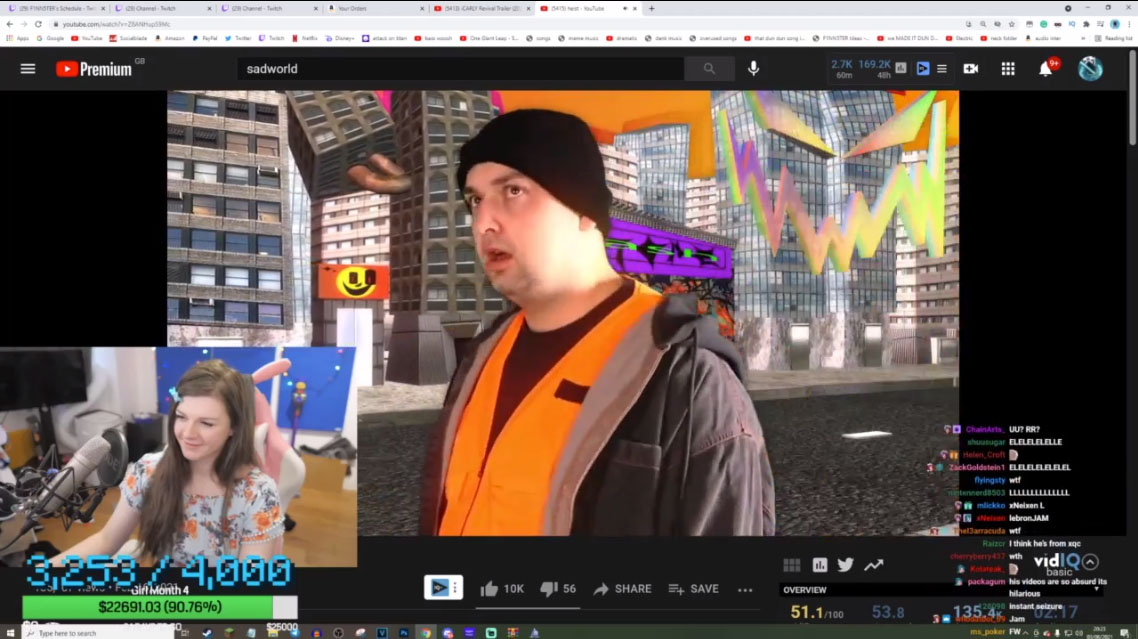Screen dimensions: 1138x639
Task: Click the vidIQ video action button below player
Action: (443, 587)
